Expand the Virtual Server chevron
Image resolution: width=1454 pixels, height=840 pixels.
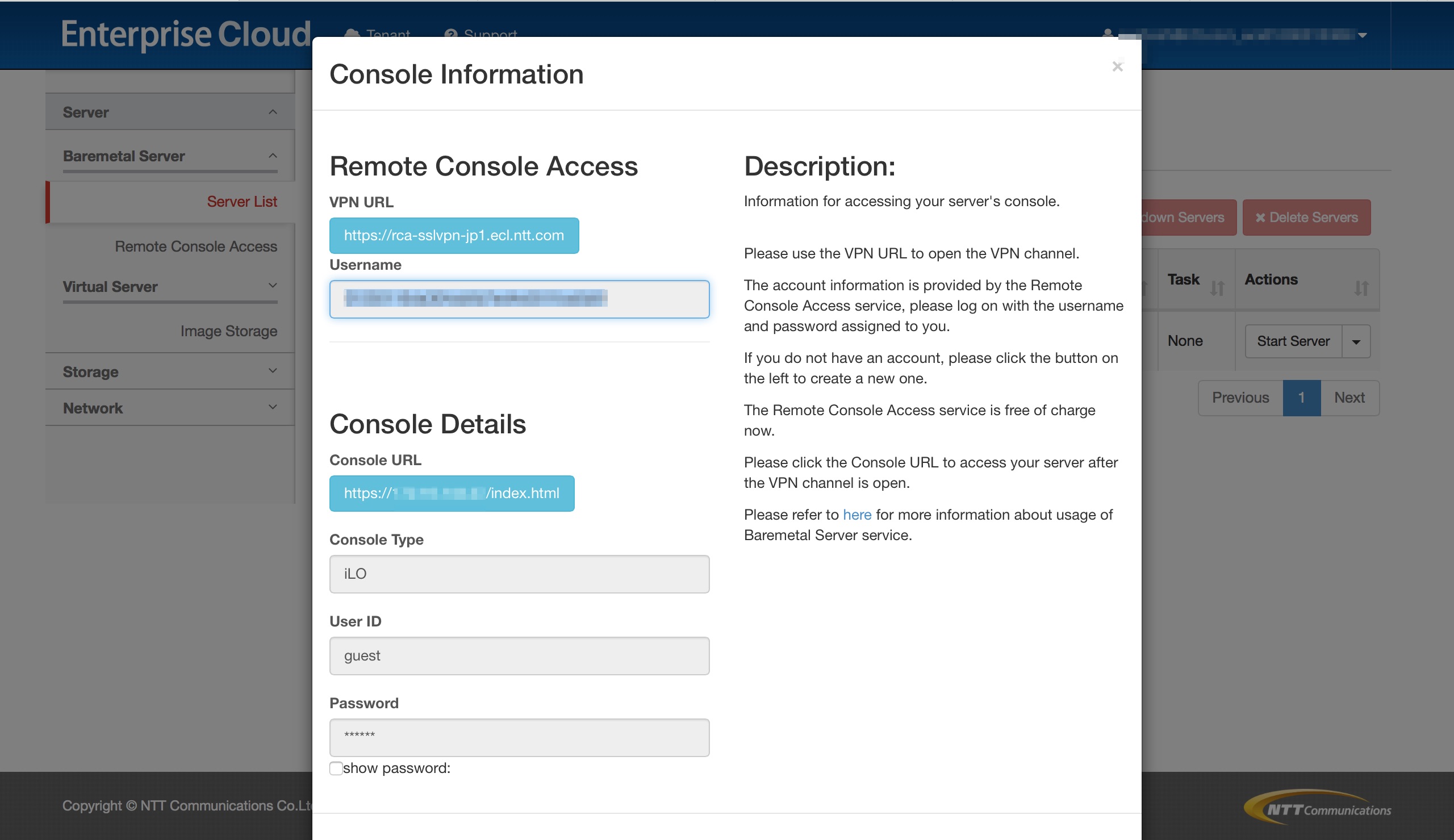point(273,286)
